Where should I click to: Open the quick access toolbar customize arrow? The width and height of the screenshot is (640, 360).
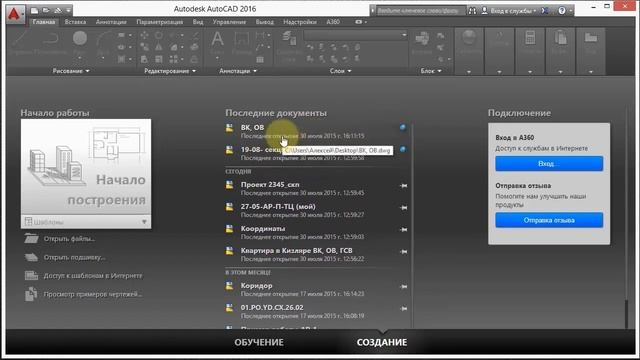(x=69, y=10)
